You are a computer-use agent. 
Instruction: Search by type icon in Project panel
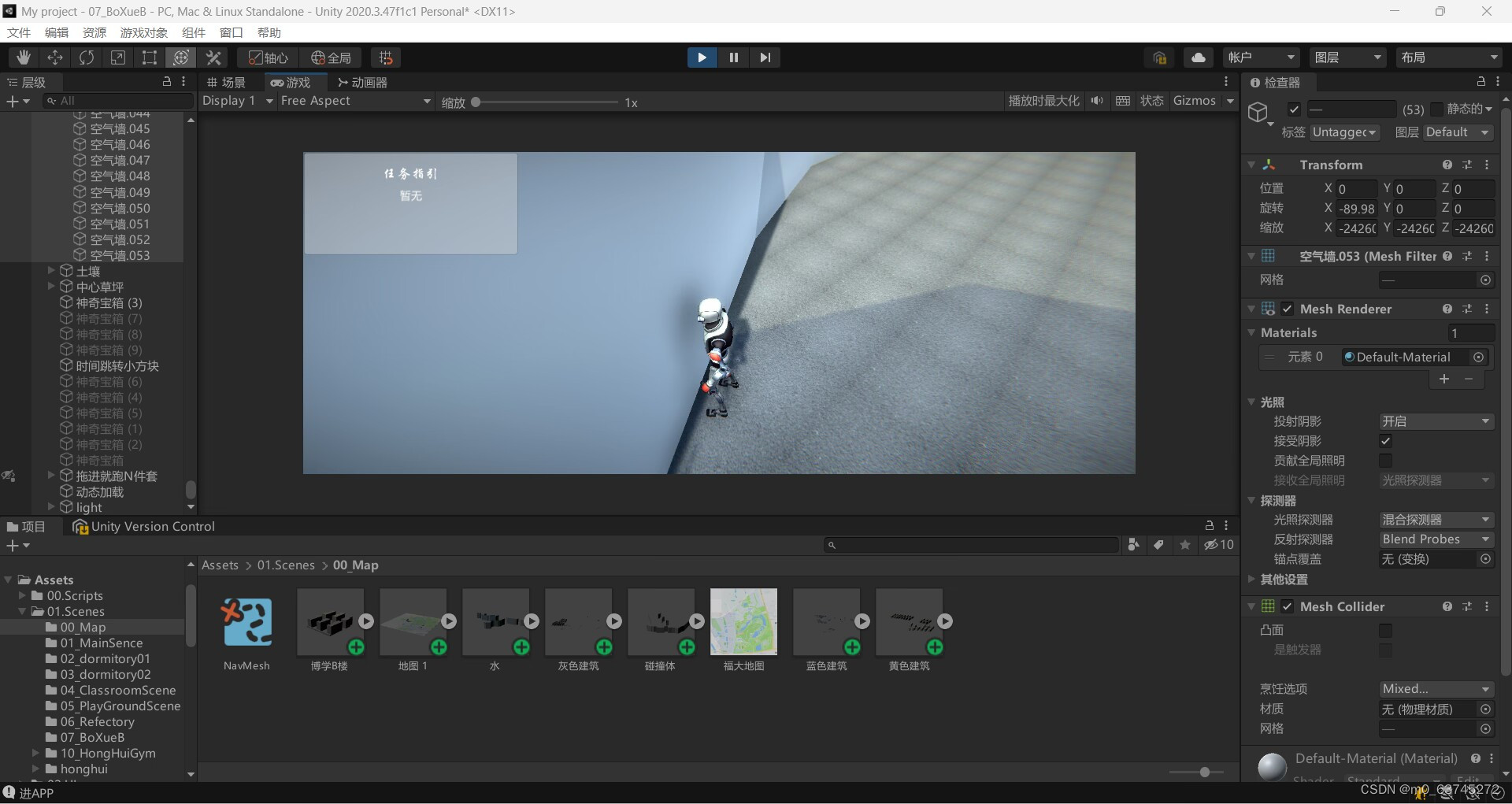click(1133, 545)
